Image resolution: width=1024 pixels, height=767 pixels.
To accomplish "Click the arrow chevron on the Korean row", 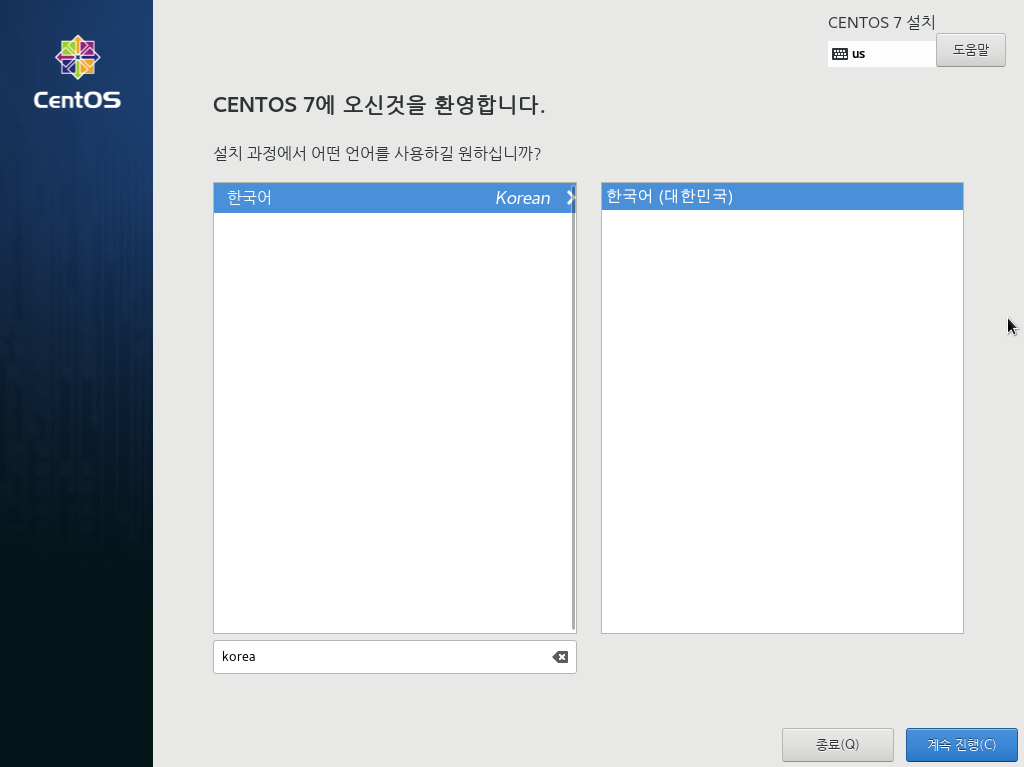I will point(570,198).
